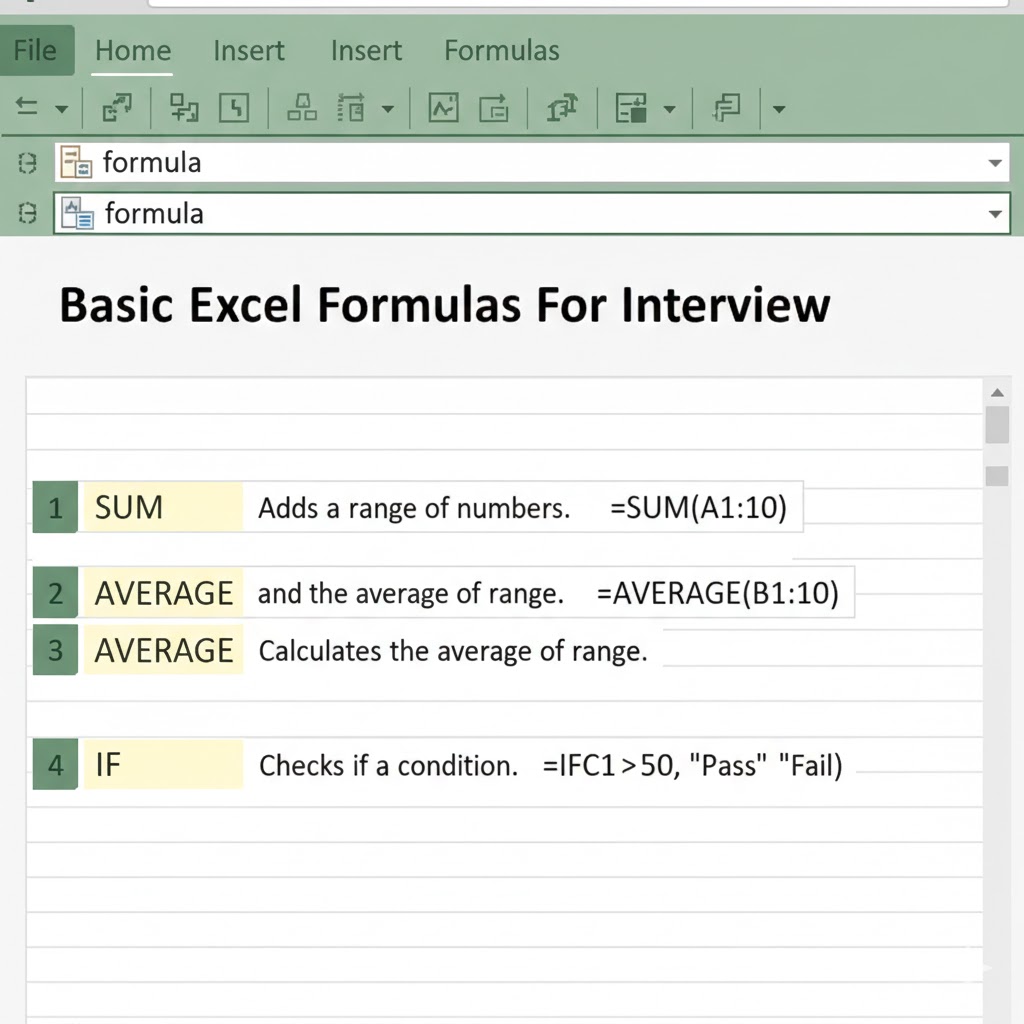
Task: Switch to the Formulas tab
Action: 501,50
